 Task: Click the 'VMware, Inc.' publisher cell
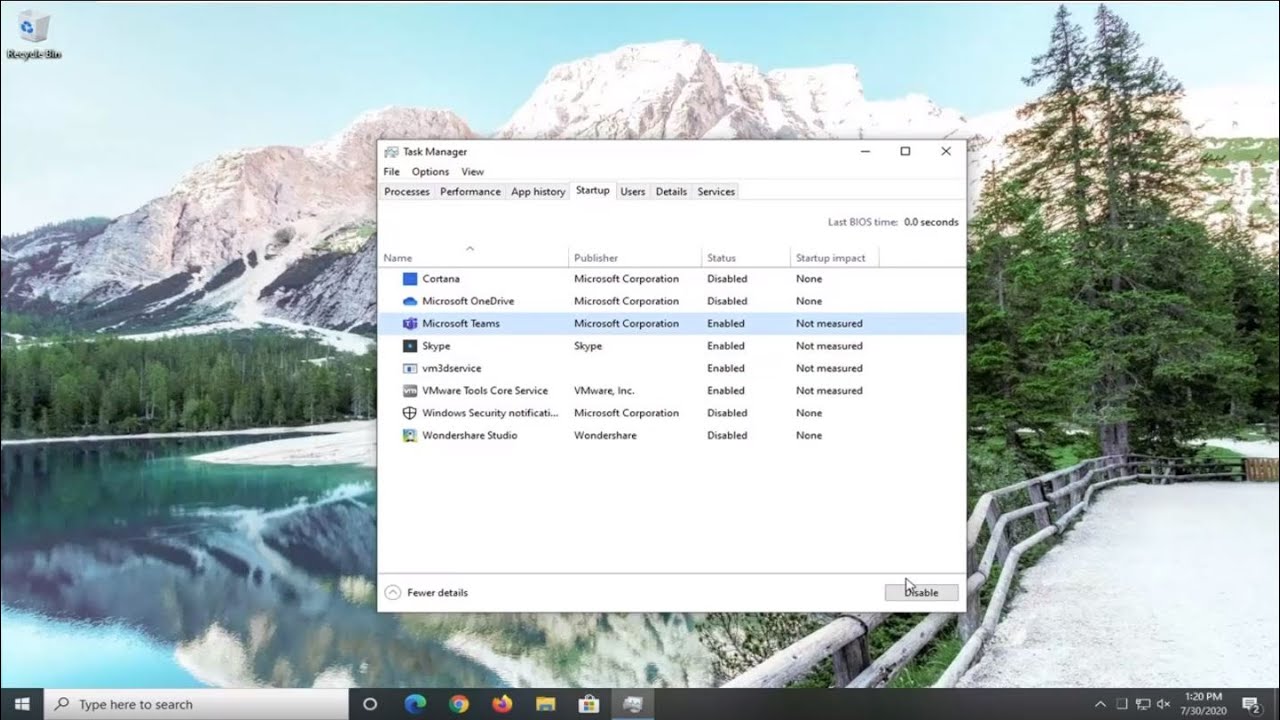pyautogui.click(x=604, y=391)
